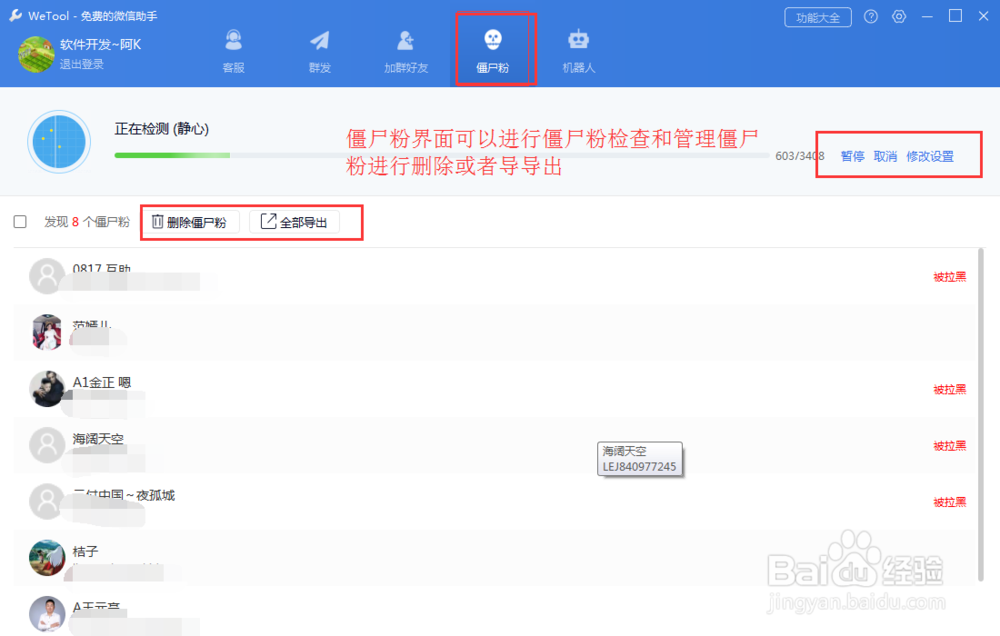Click the 全部导出 export all button

[295, 222]
